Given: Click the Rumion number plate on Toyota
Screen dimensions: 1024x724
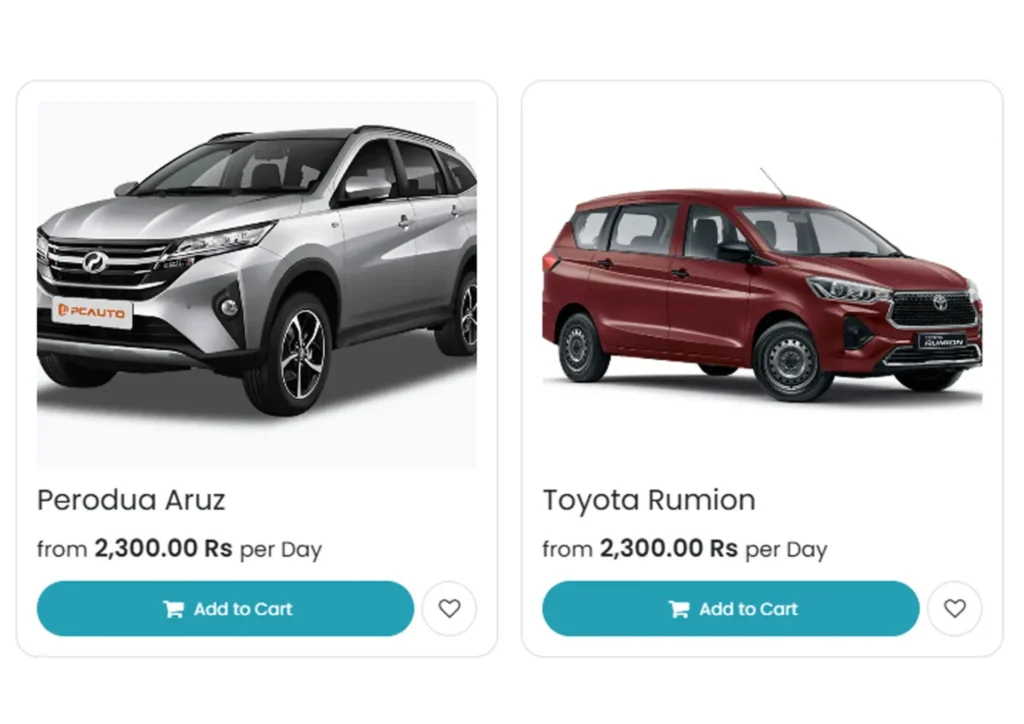Looking at the screenshot, I should 944,341.
